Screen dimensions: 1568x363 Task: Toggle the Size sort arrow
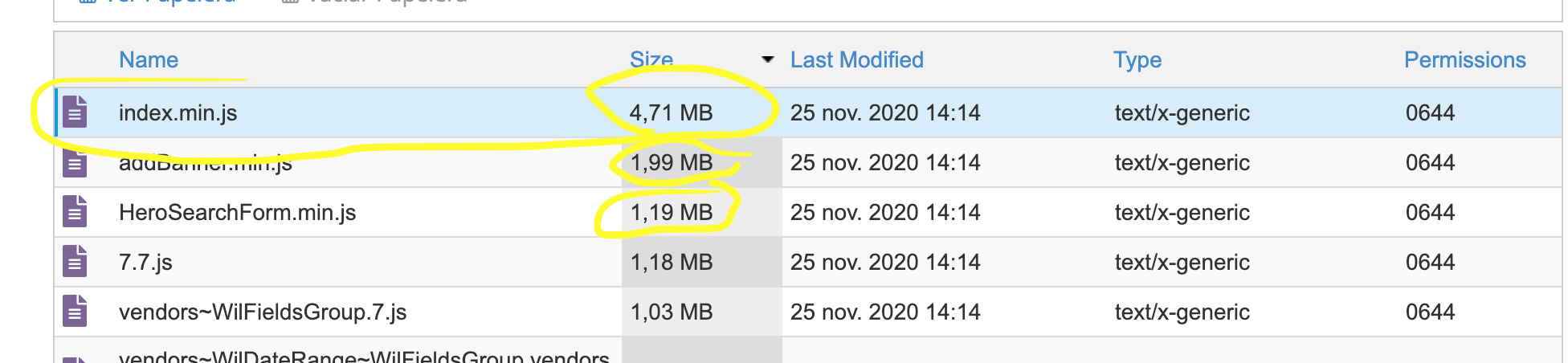[768, 59]
